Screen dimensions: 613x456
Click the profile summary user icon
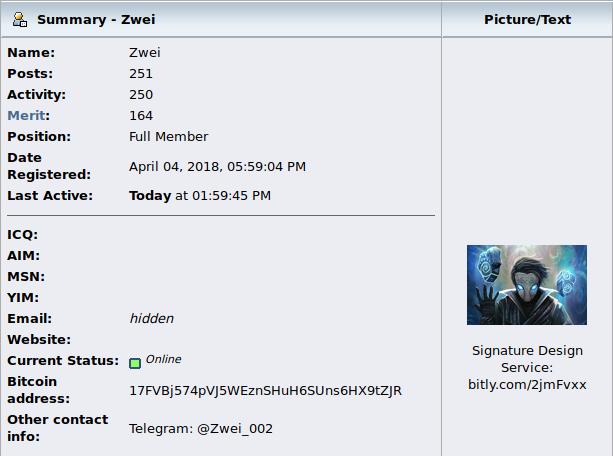point(20,20)
